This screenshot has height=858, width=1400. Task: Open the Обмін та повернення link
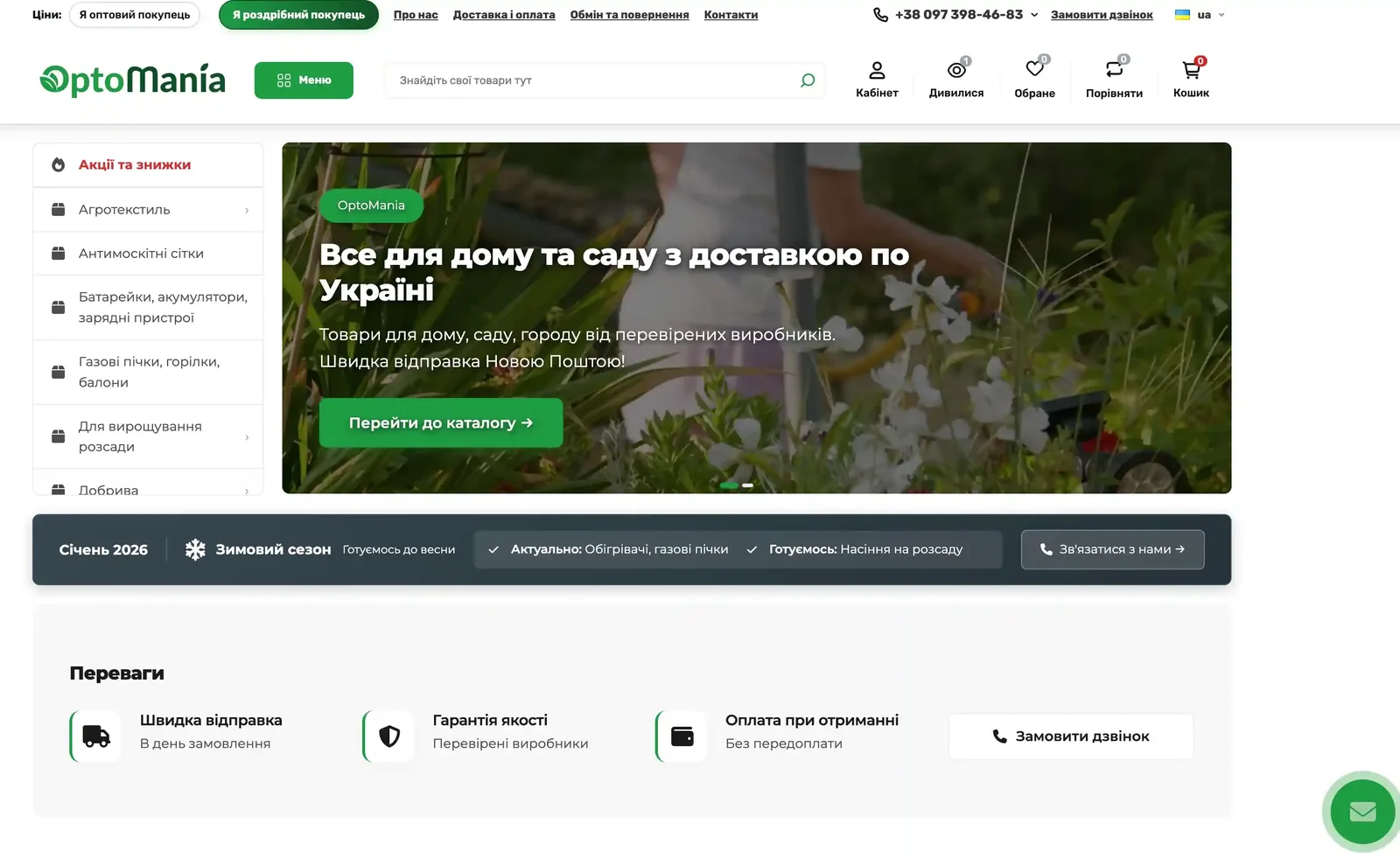coord(629,15)
